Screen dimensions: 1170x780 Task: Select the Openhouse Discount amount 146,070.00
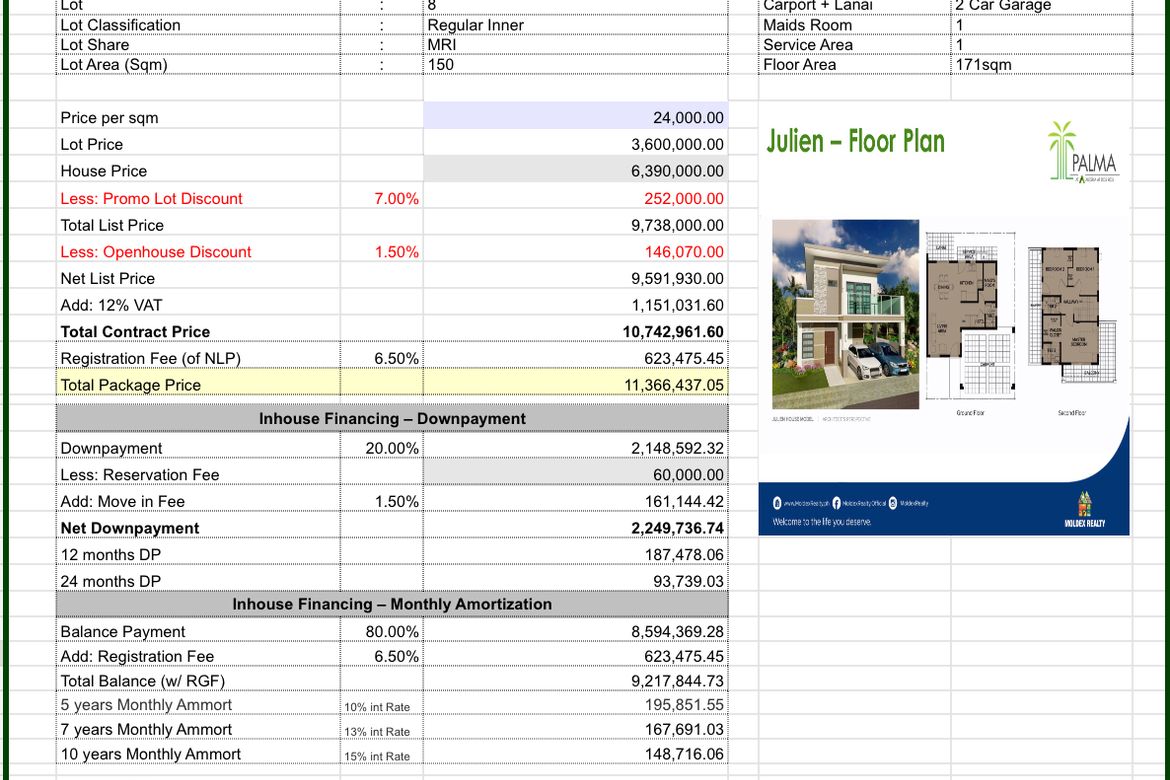[x=684, y=252]
